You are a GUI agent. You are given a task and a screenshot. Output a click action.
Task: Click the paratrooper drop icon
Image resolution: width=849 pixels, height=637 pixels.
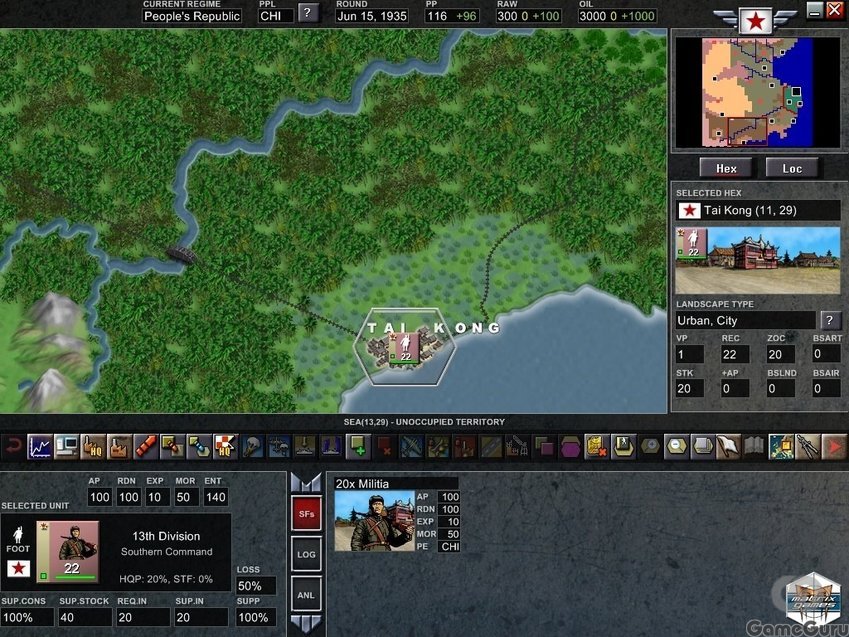pyautogui.click(x=252, y=447)
